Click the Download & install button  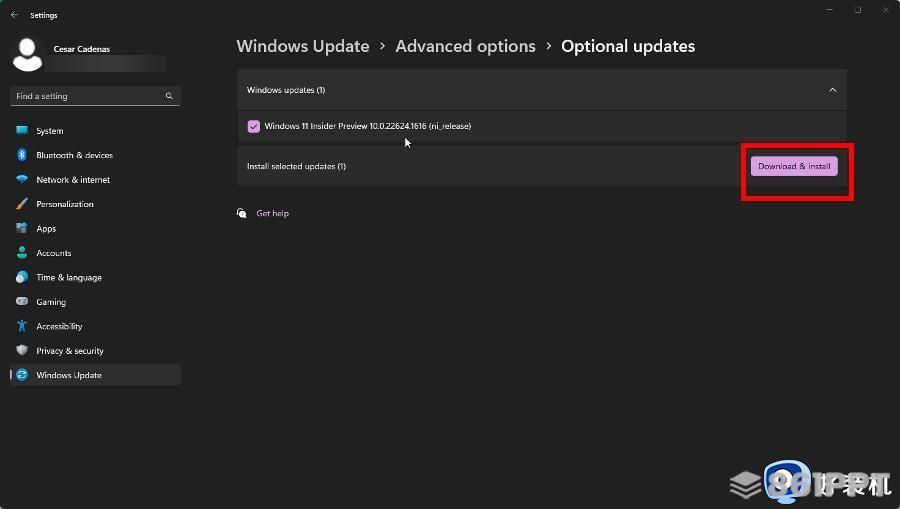click(794, 166)
